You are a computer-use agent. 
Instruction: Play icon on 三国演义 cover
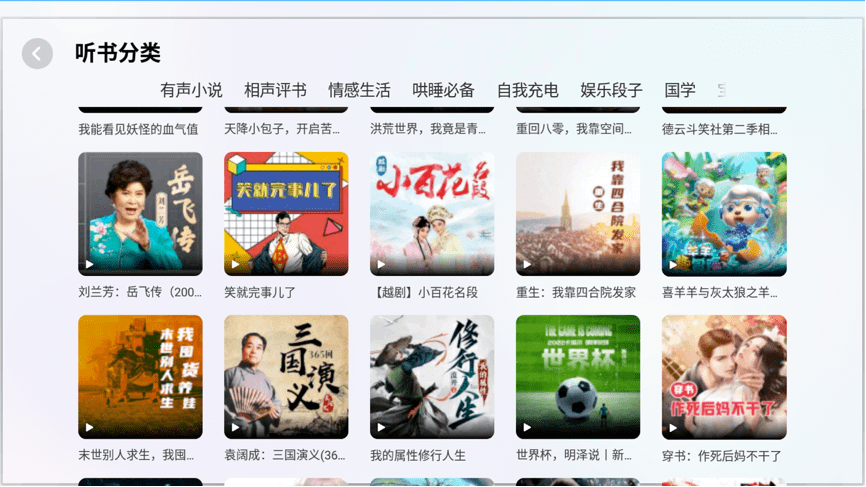235,427
